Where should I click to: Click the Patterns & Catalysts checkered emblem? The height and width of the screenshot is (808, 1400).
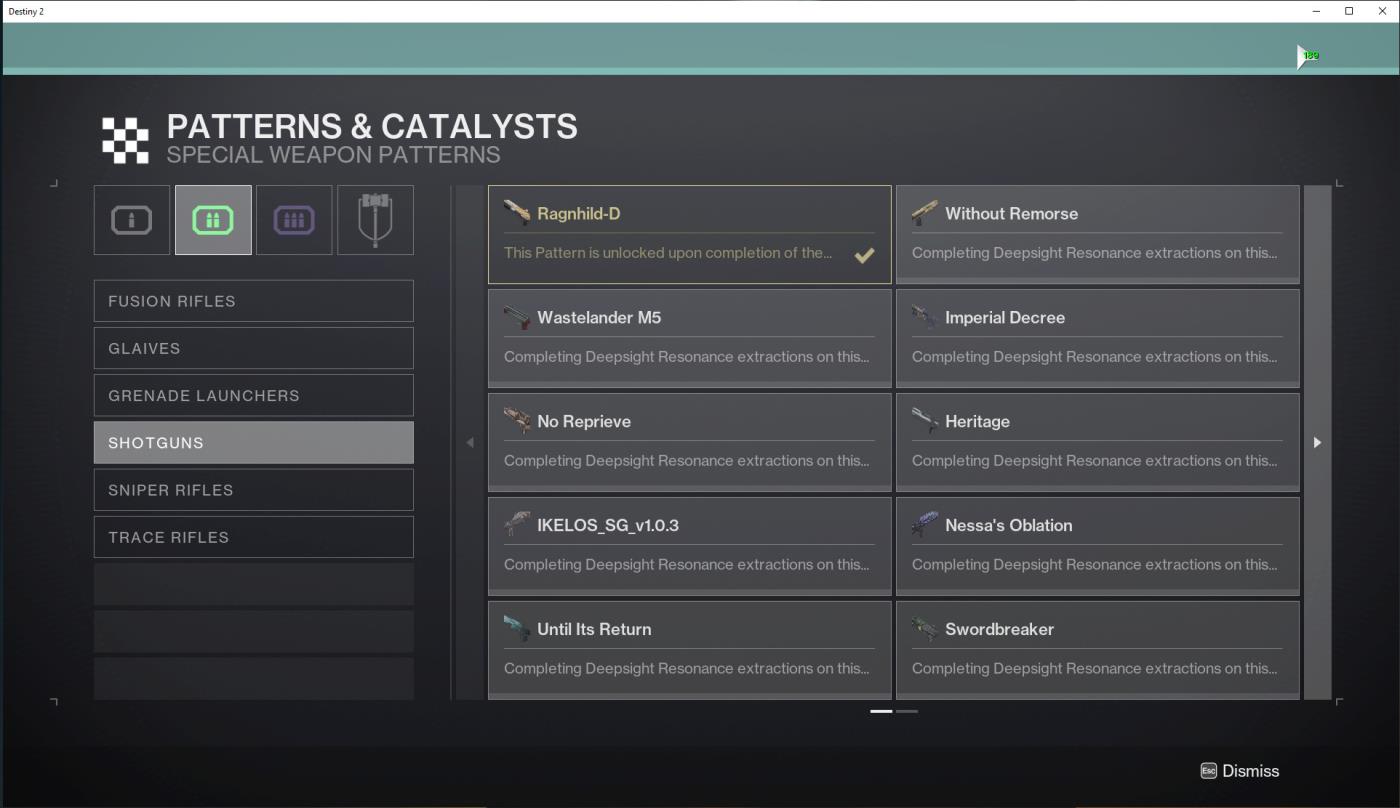pyautogui.click(x=125, y=140)
